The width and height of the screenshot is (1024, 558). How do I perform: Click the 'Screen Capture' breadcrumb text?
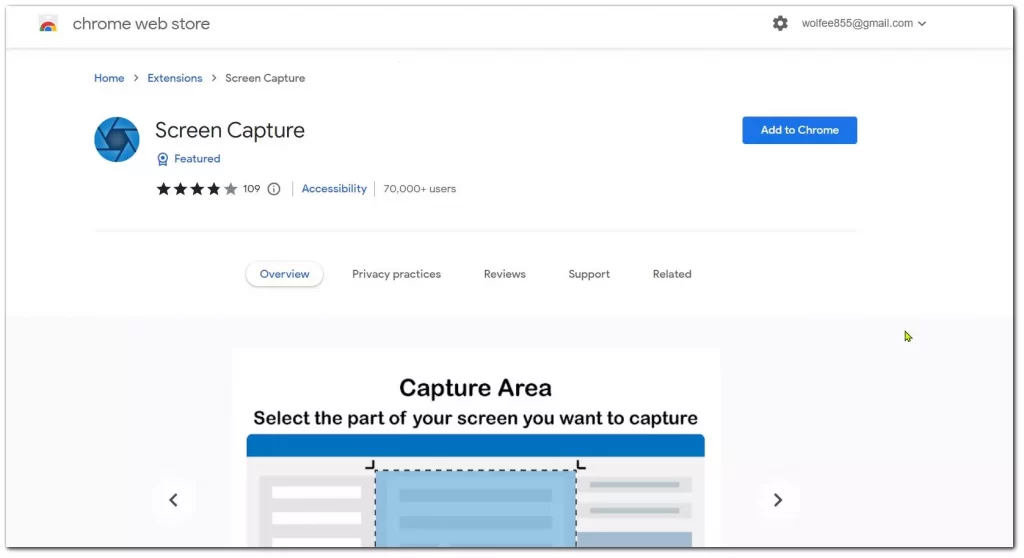(265, 78)
